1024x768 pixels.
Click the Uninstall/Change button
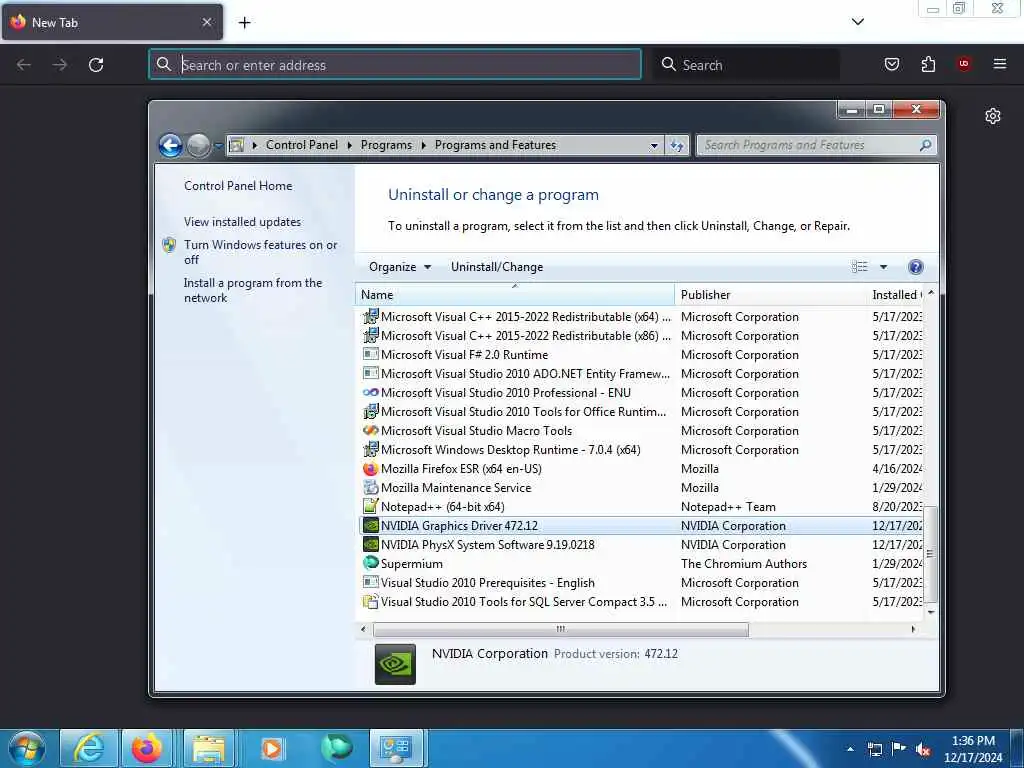(497, 266)
